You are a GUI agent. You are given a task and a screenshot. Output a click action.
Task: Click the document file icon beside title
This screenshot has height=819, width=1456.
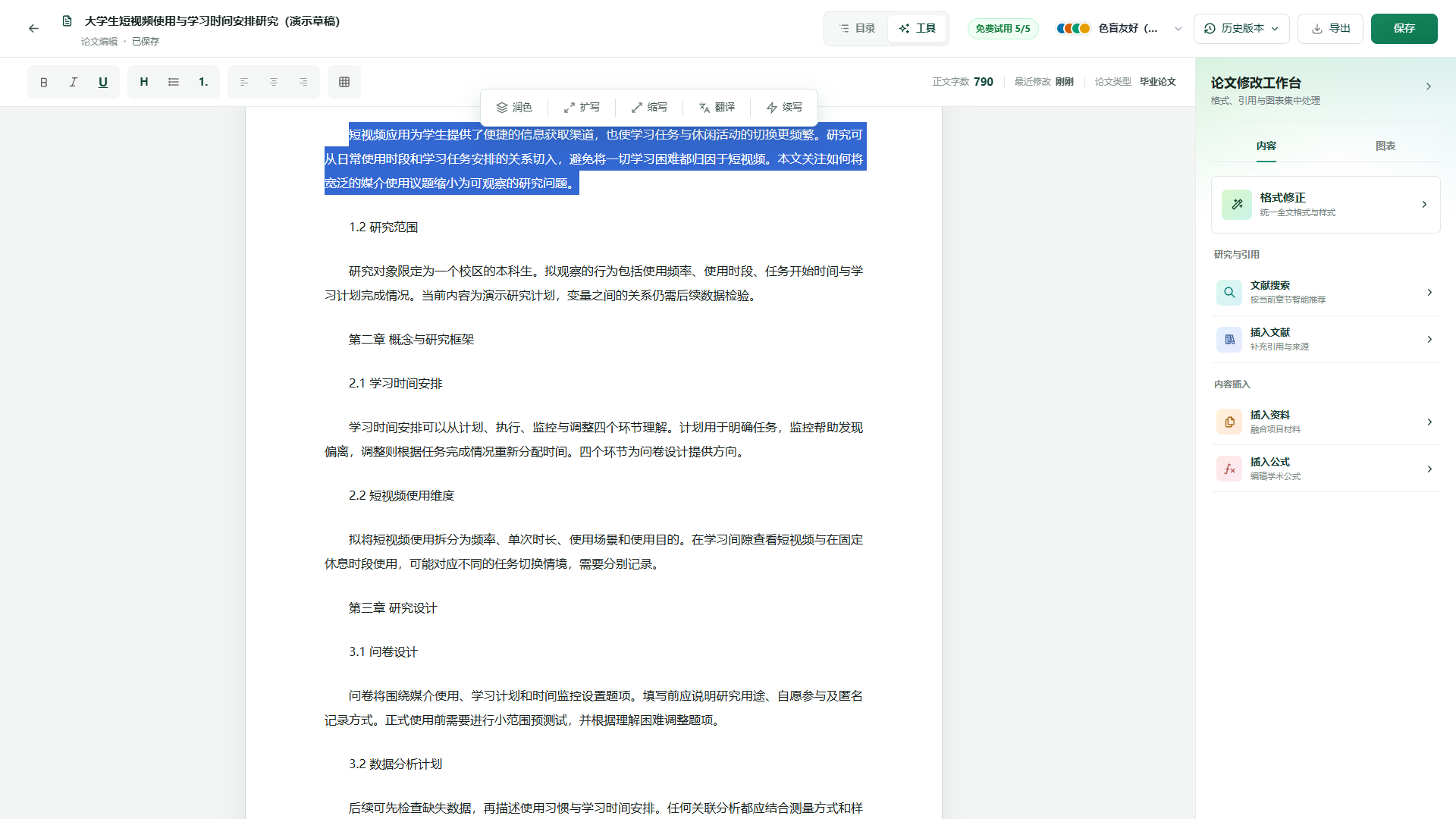(x=67, y=21)
